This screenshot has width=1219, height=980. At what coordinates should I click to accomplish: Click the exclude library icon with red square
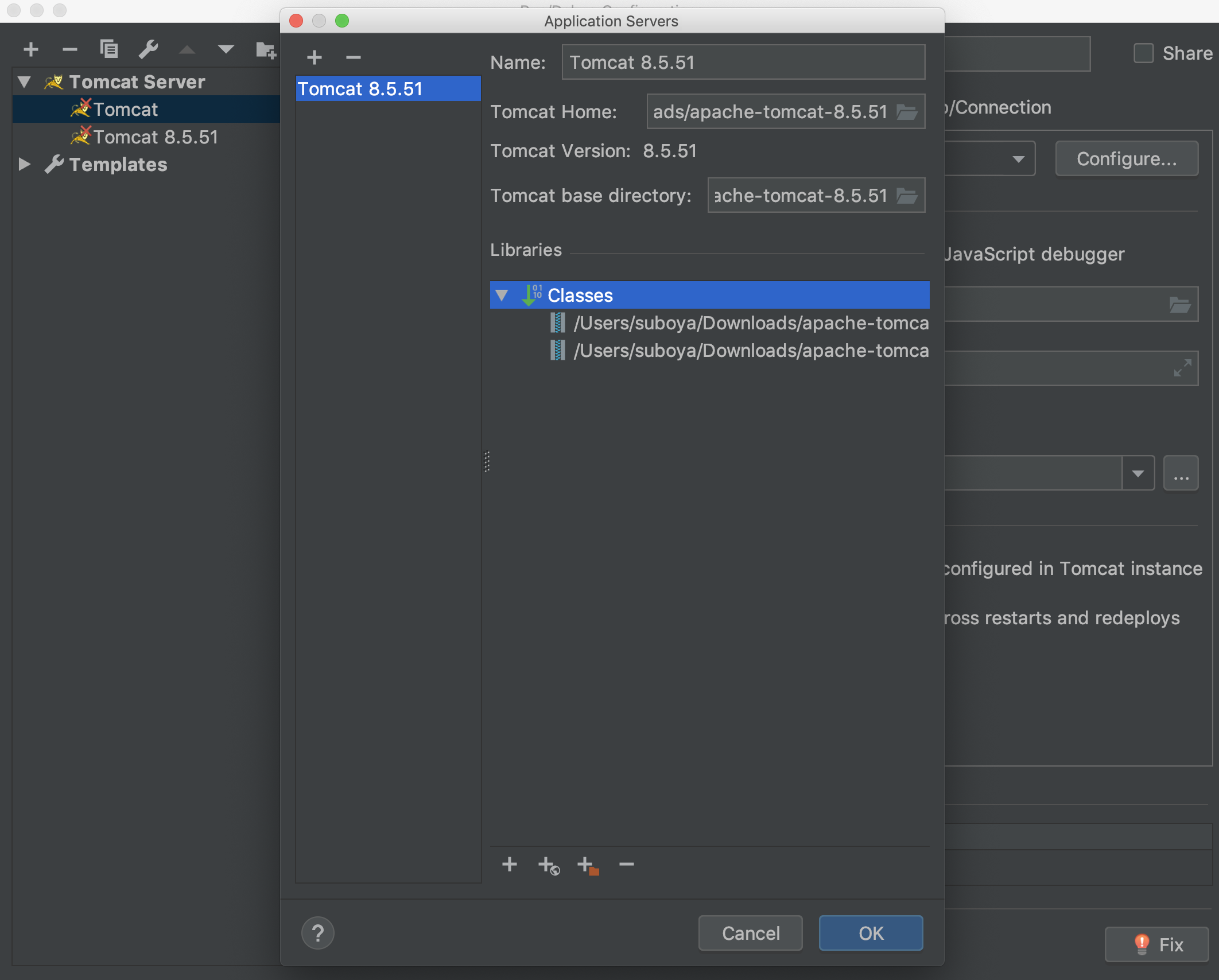(588, 865)
